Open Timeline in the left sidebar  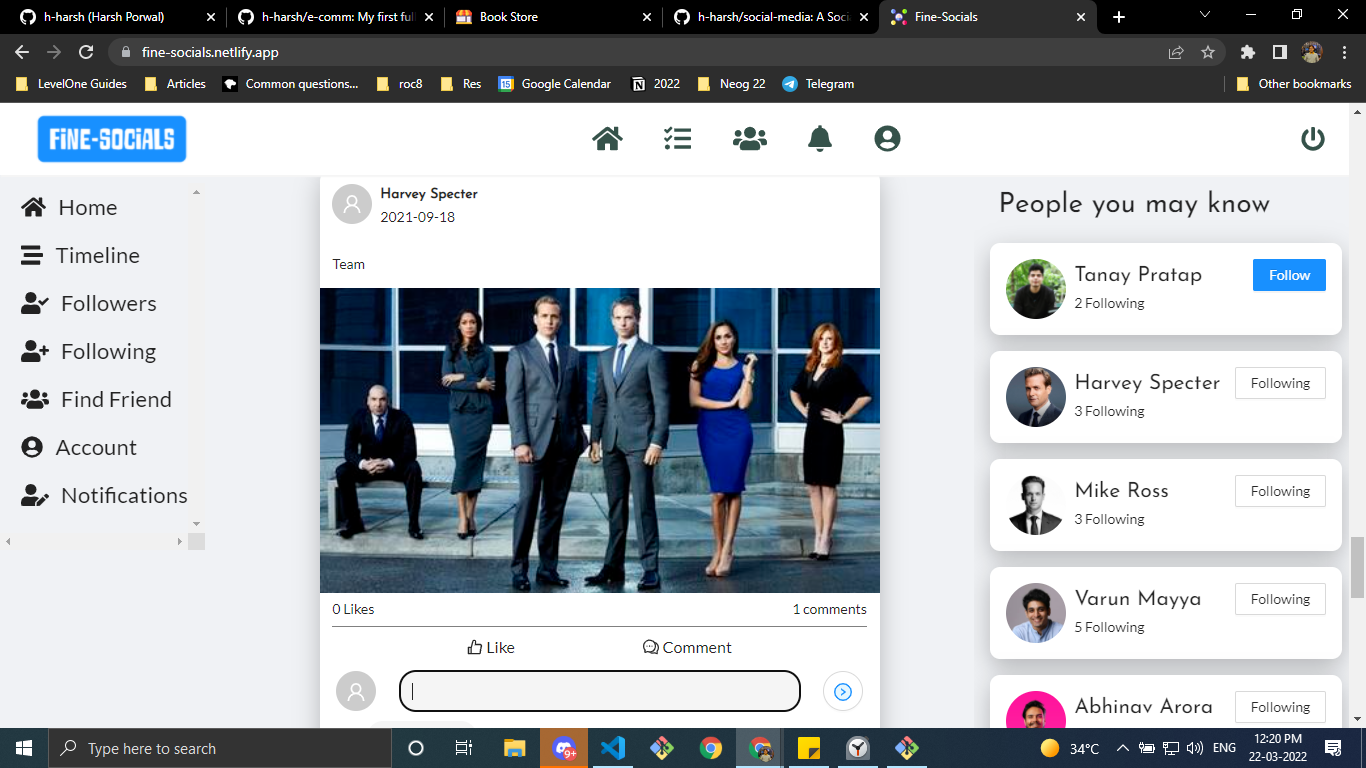click(80, 255)
